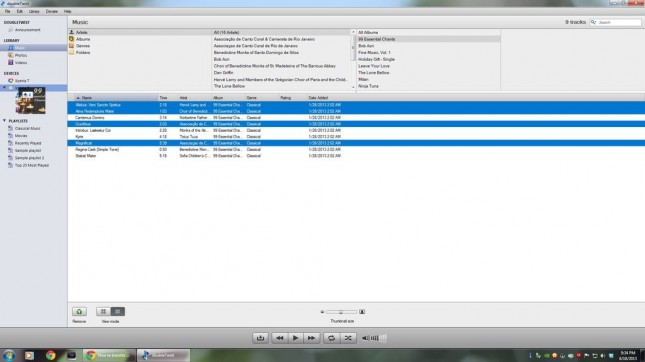Select the Stabat Mater track
Image resolution: width=645 pixels, height=362 pixels.
(x=356, y=156)
